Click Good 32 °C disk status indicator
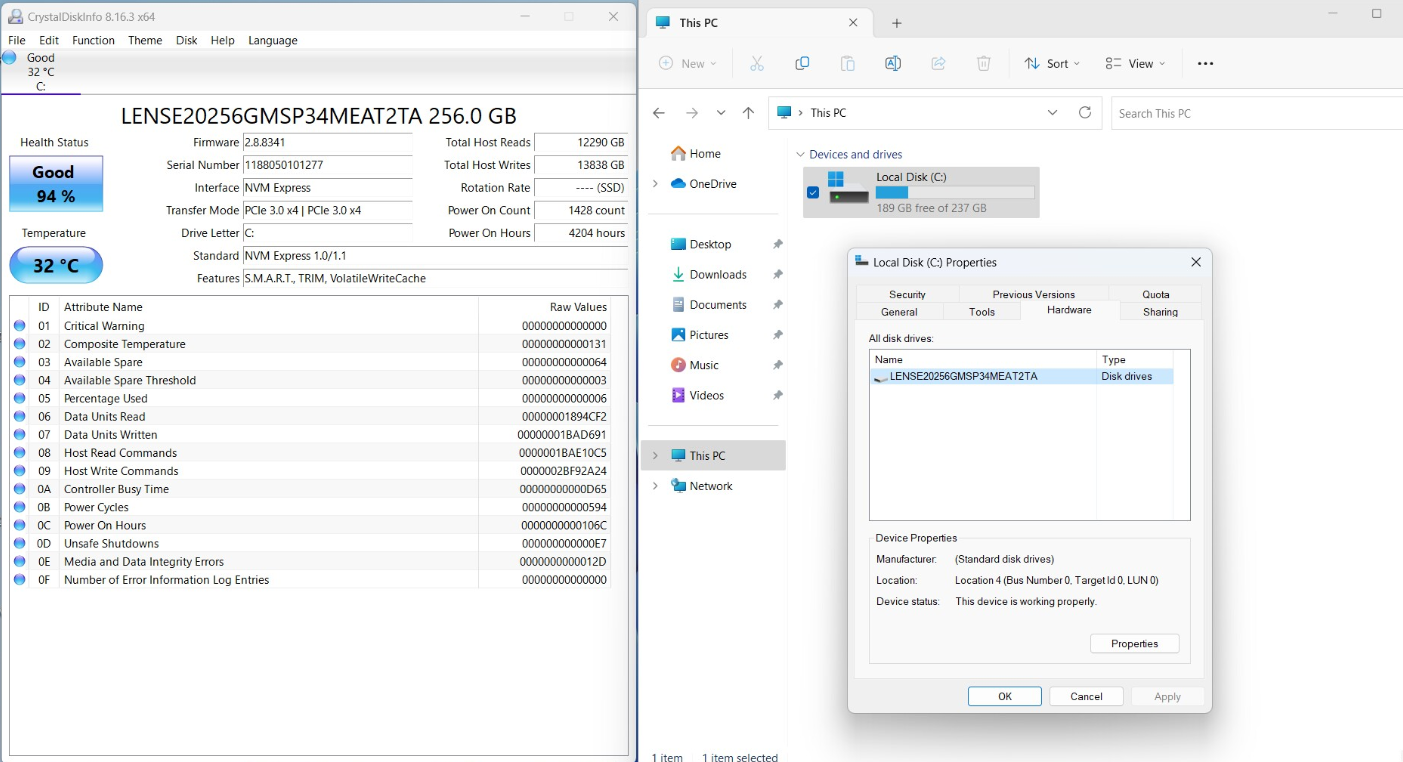 (x=40, y=72)
